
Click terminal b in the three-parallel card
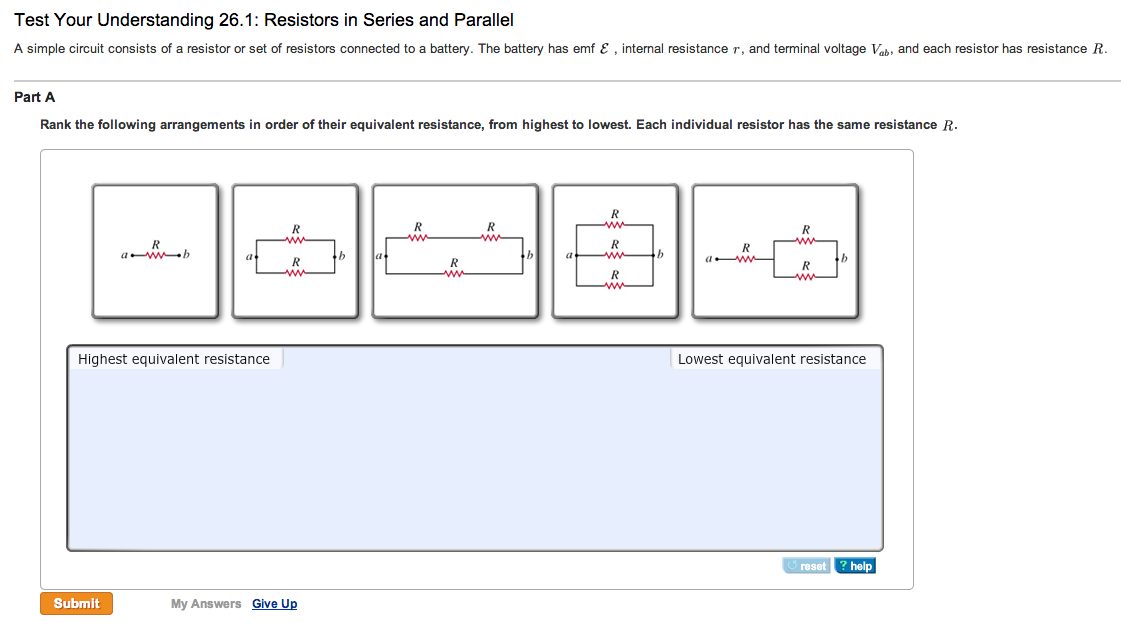[x=660, y=254]
